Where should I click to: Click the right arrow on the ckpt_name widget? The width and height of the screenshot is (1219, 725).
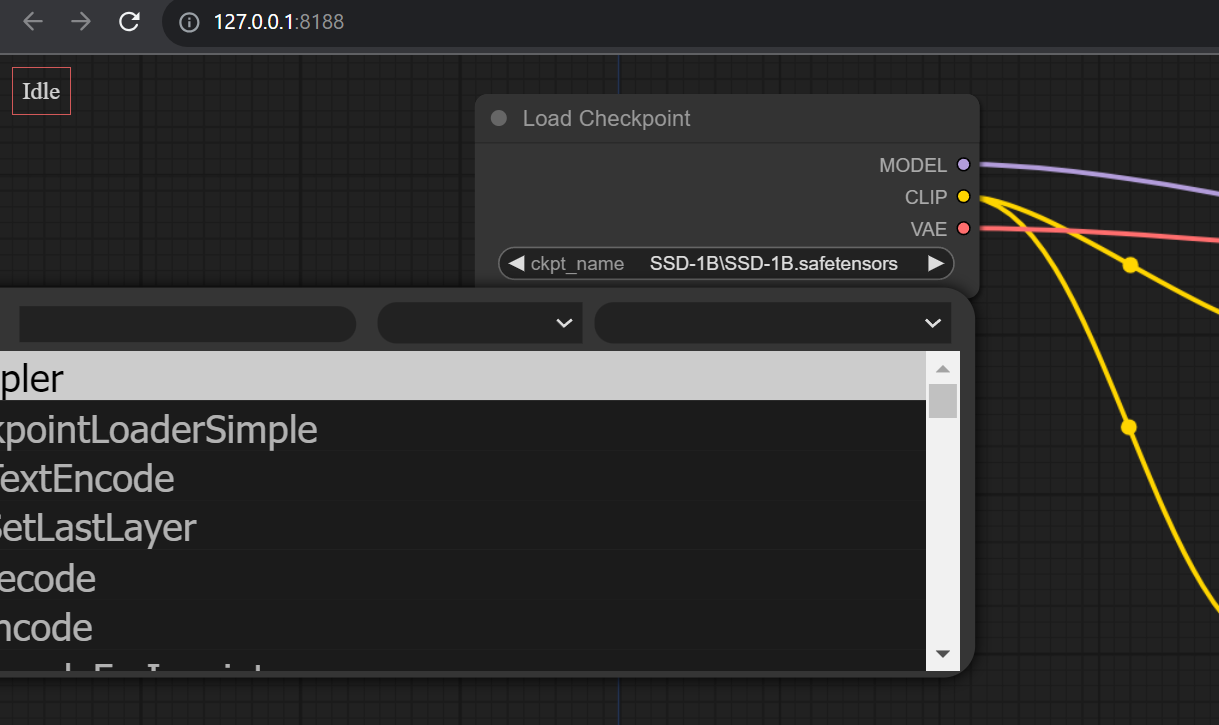point(935,263)
